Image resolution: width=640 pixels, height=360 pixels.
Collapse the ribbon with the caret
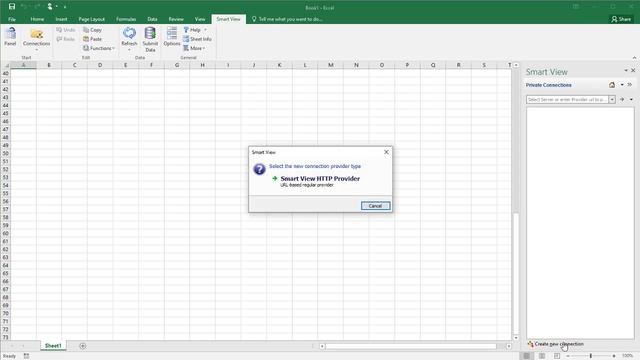click(x=634, y=58)
